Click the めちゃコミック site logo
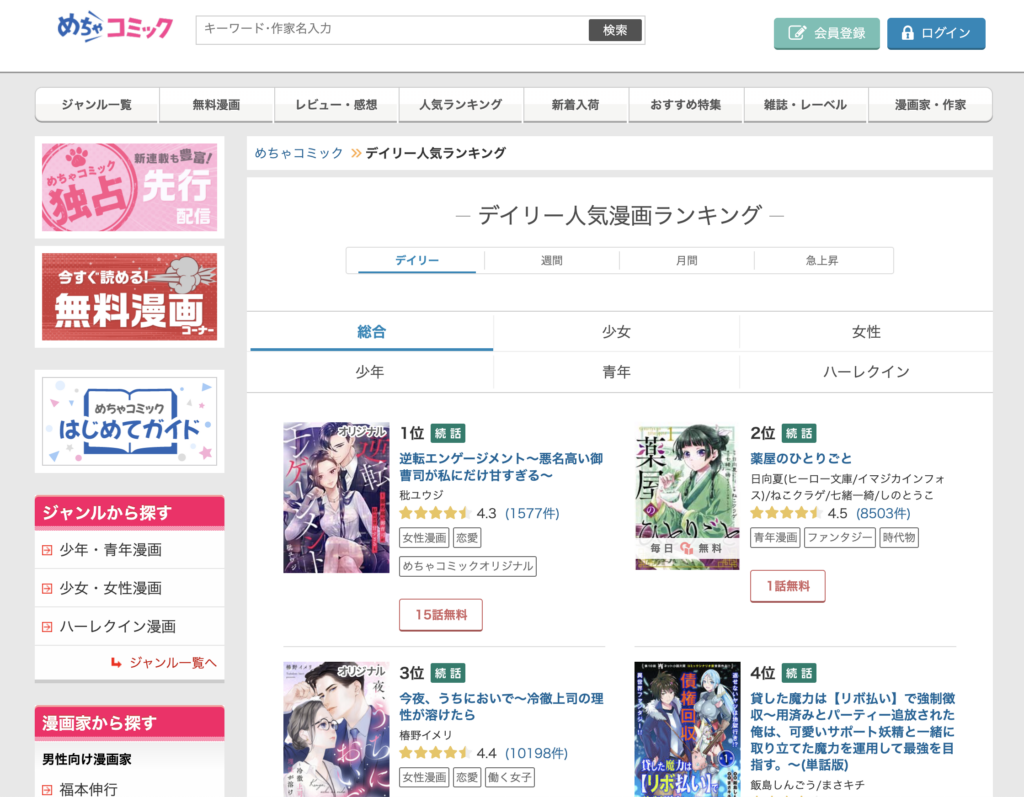Image resolution: width=1024 pixels, height=797 pixels. pos(115,28)
